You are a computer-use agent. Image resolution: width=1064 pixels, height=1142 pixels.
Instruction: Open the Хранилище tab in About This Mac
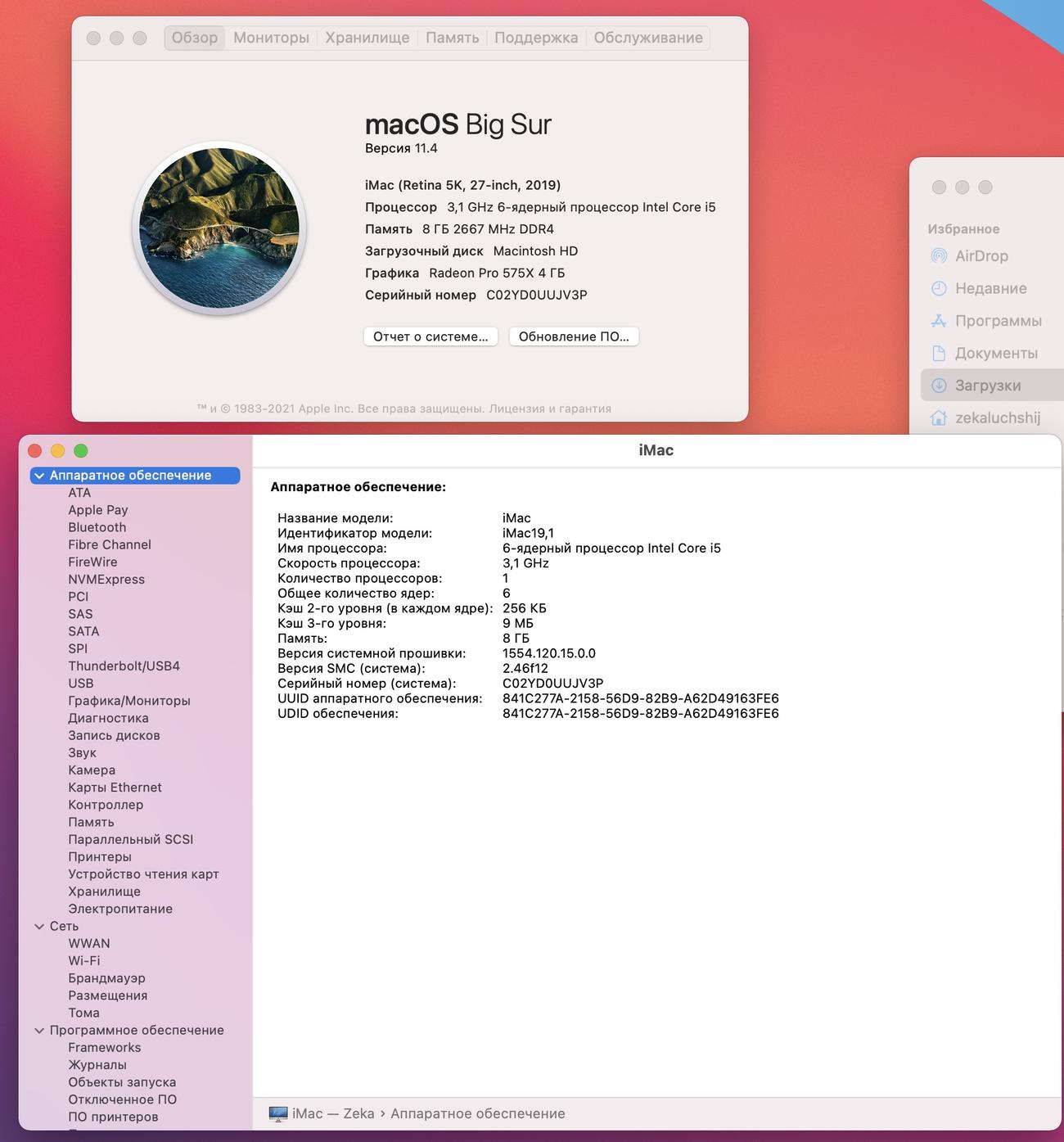pyautogui.click(x=367, y=38)
